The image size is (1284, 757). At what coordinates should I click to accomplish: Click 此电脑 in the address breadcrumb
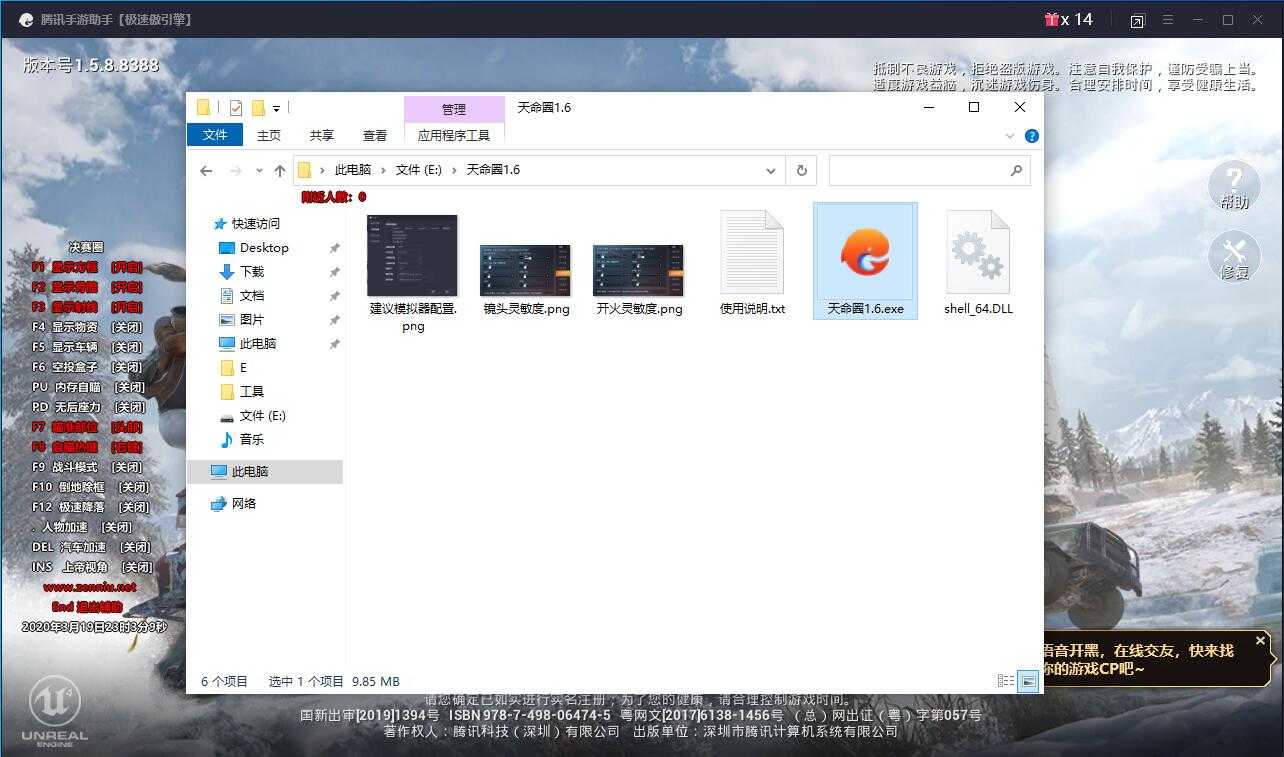[x=353, y=170]
